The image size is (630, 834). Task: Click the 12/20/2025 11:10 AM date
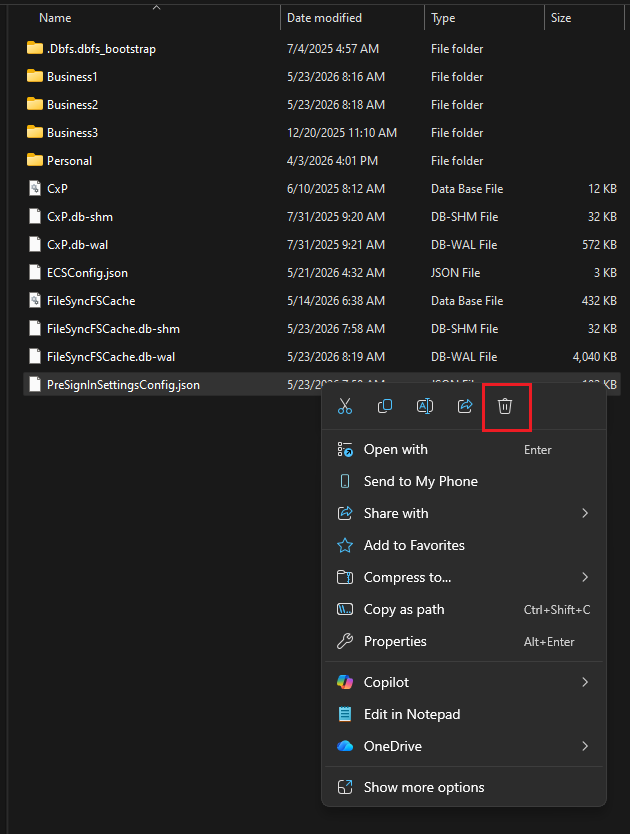[342, 132]
